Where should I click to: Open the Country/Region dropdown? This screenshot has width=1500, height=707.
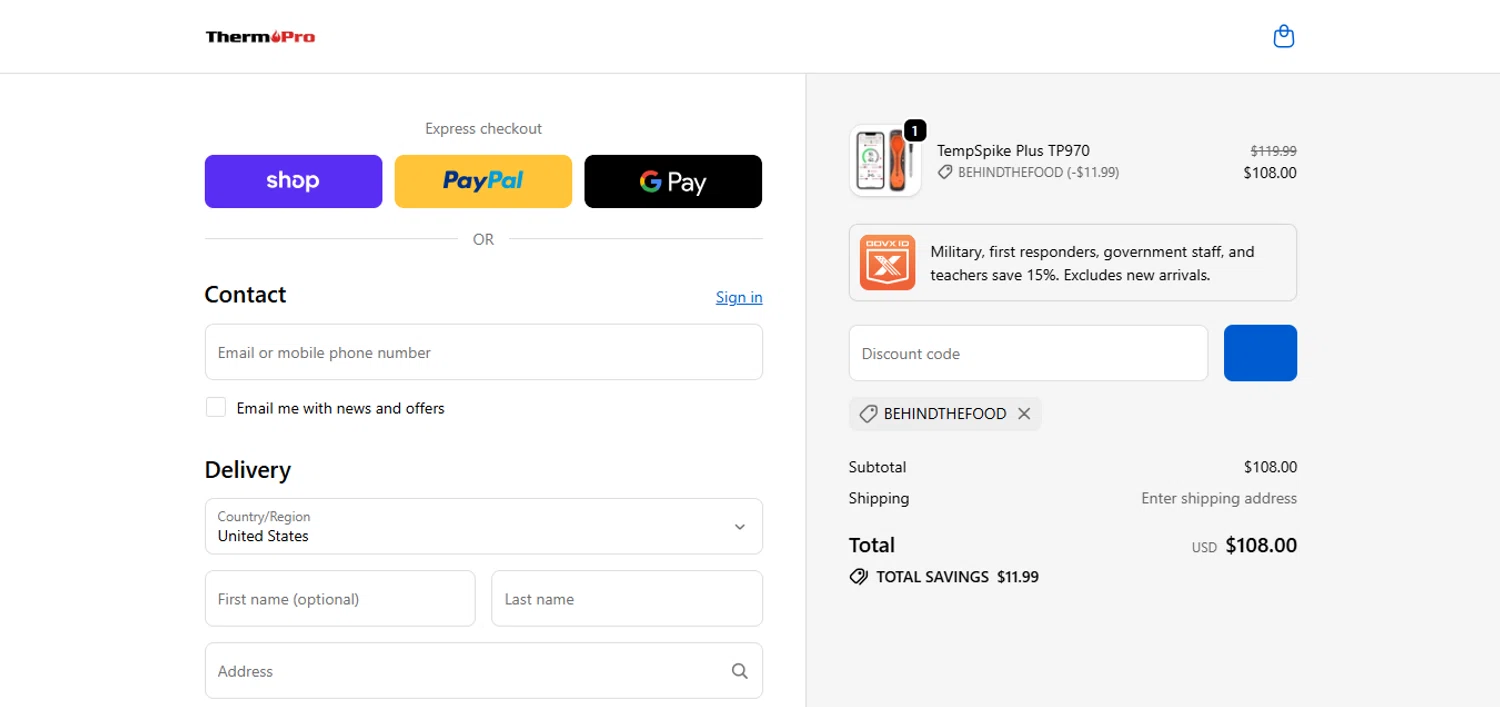(x=484, y=526)
